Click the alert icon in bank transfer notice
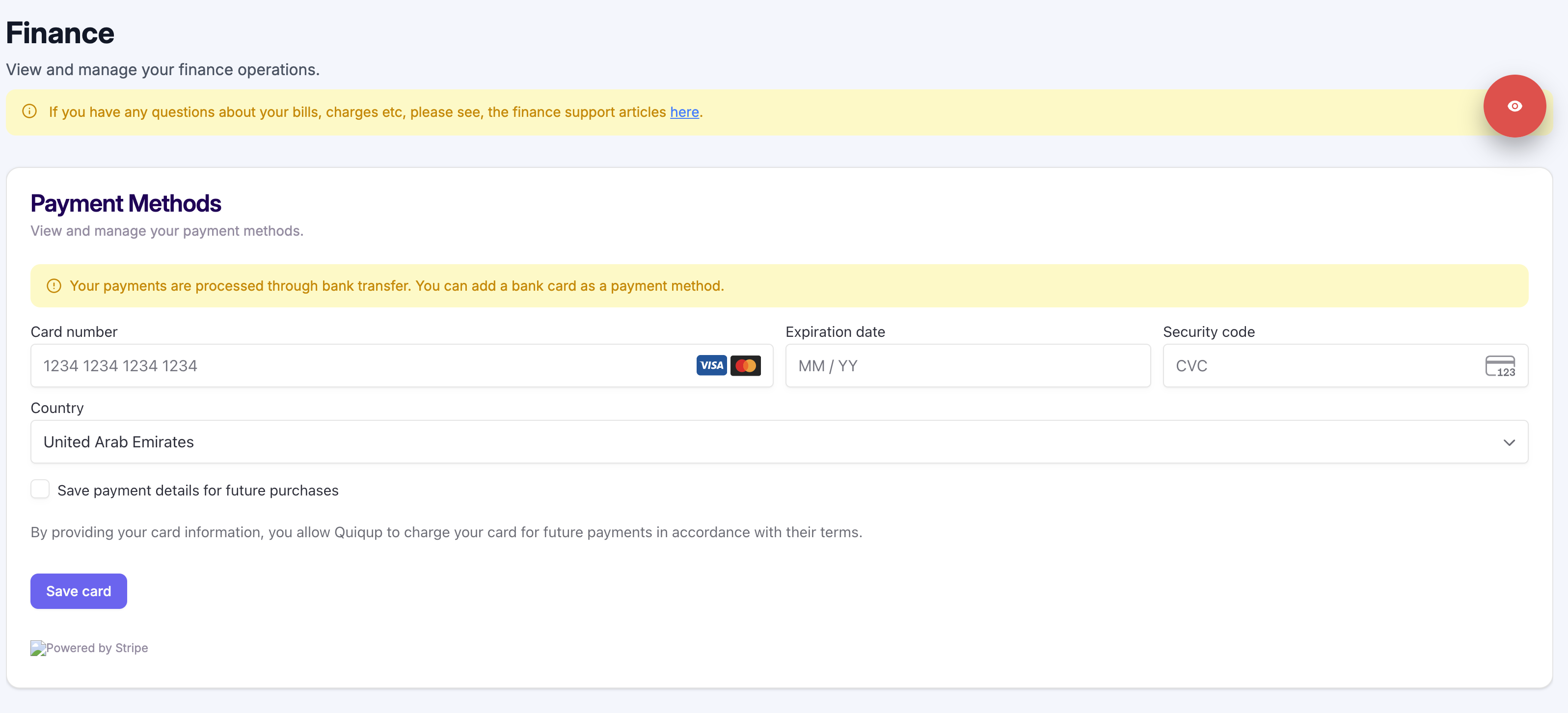This screenshot has height=713, width=1568. point(54,286)
